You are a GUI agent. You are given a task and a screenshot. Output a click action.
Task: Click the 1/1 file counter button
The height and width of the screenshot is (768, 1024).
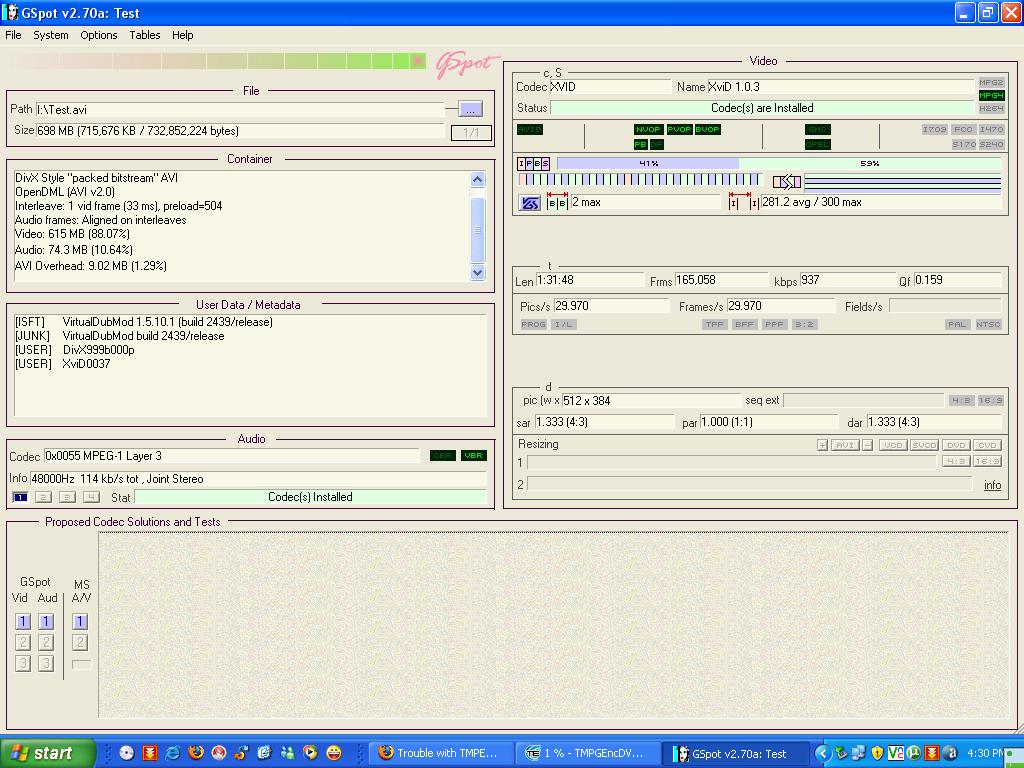[x=471, y=133]
